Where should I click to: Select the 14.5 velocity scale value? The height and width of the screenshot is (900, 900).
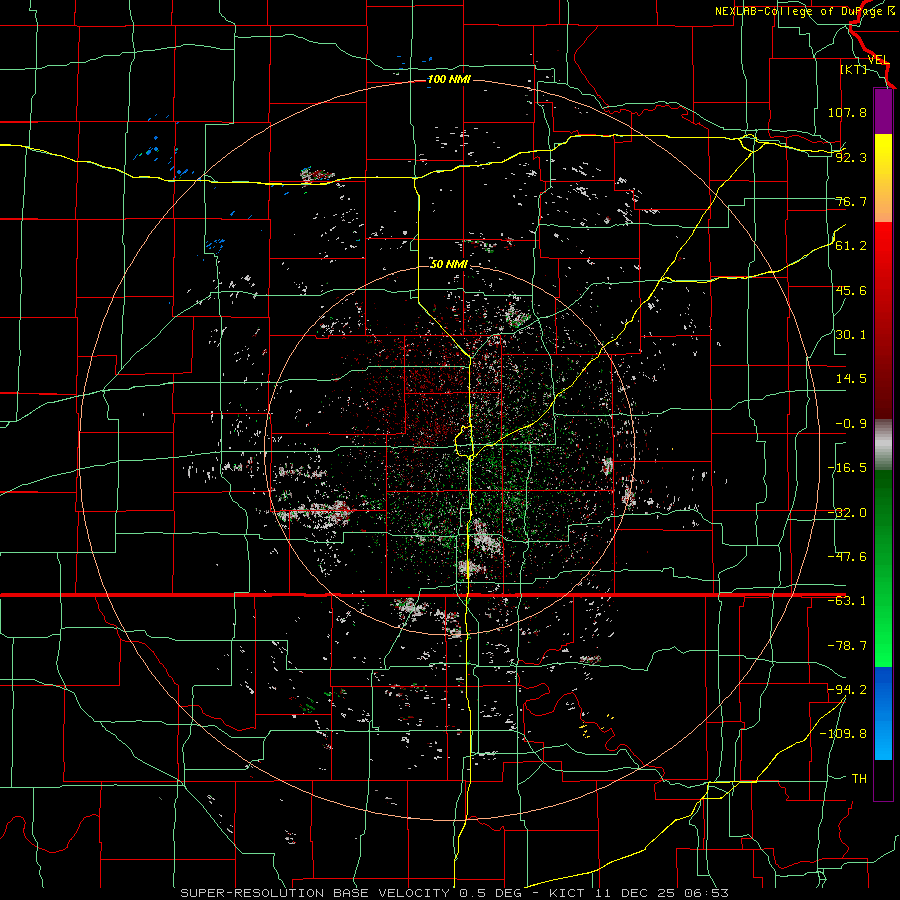[x=851, y=379]
